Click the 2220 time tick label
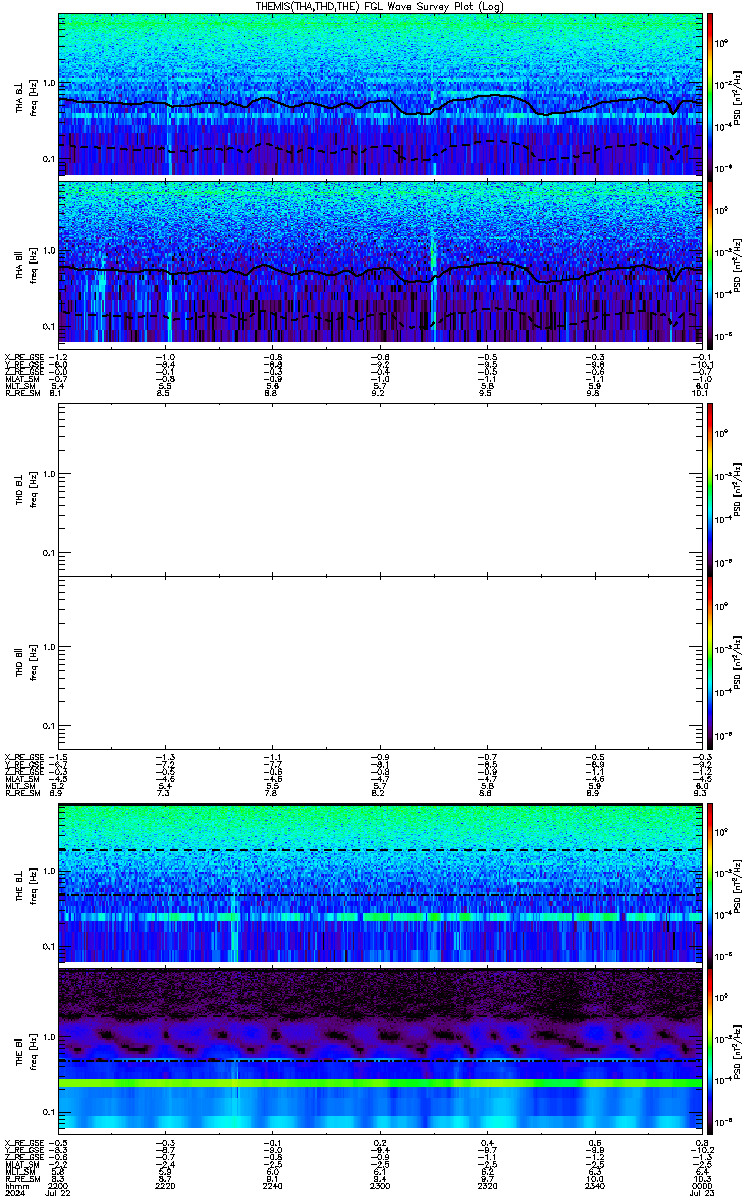The height and width of the screenshot is (1200, 750). click(166, 1184)
